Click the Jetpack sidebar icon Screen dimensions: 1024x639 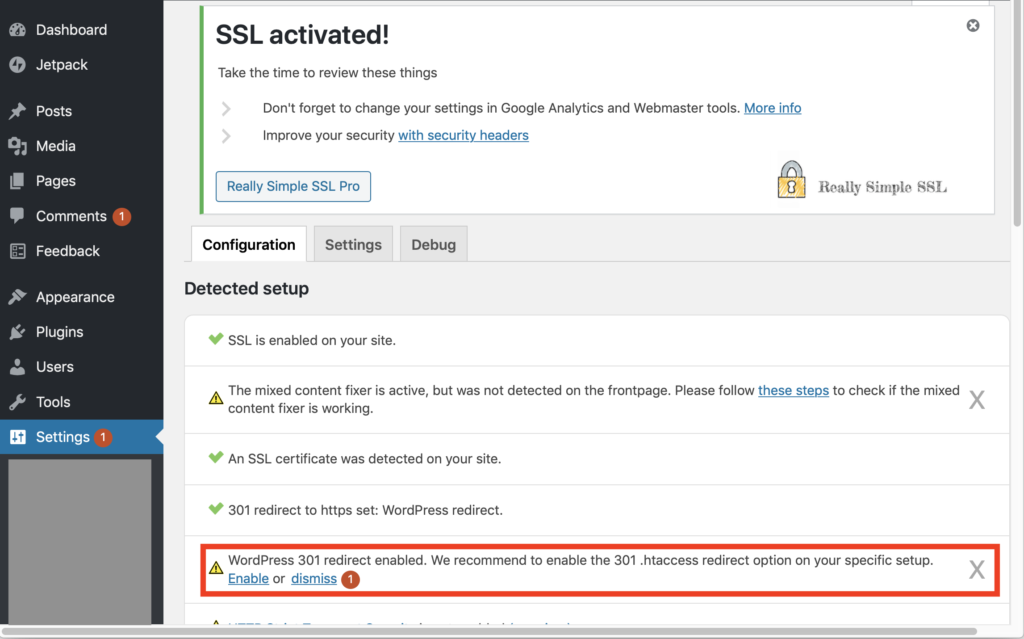pyautogui.click(x=18, y=65)
